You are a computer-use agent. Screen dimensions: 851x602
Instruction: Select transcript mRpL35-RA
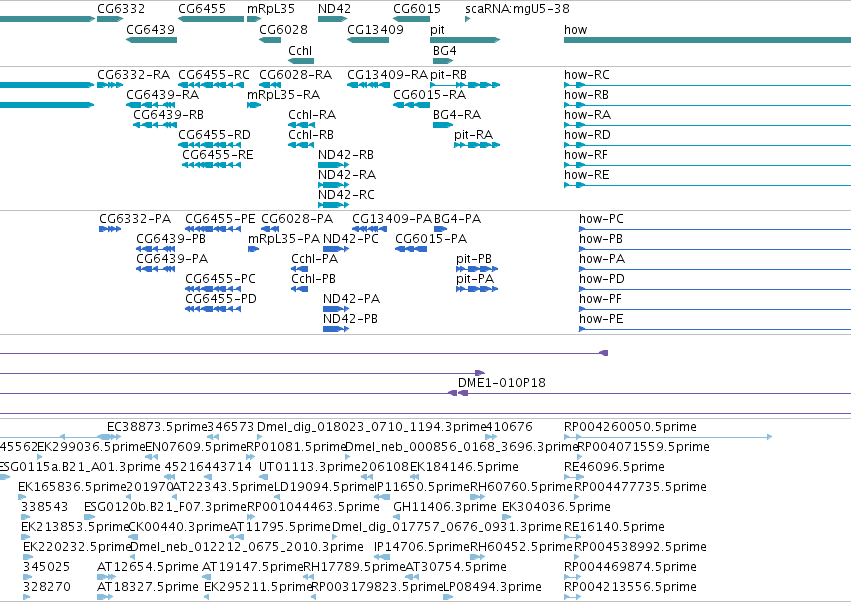283,94
